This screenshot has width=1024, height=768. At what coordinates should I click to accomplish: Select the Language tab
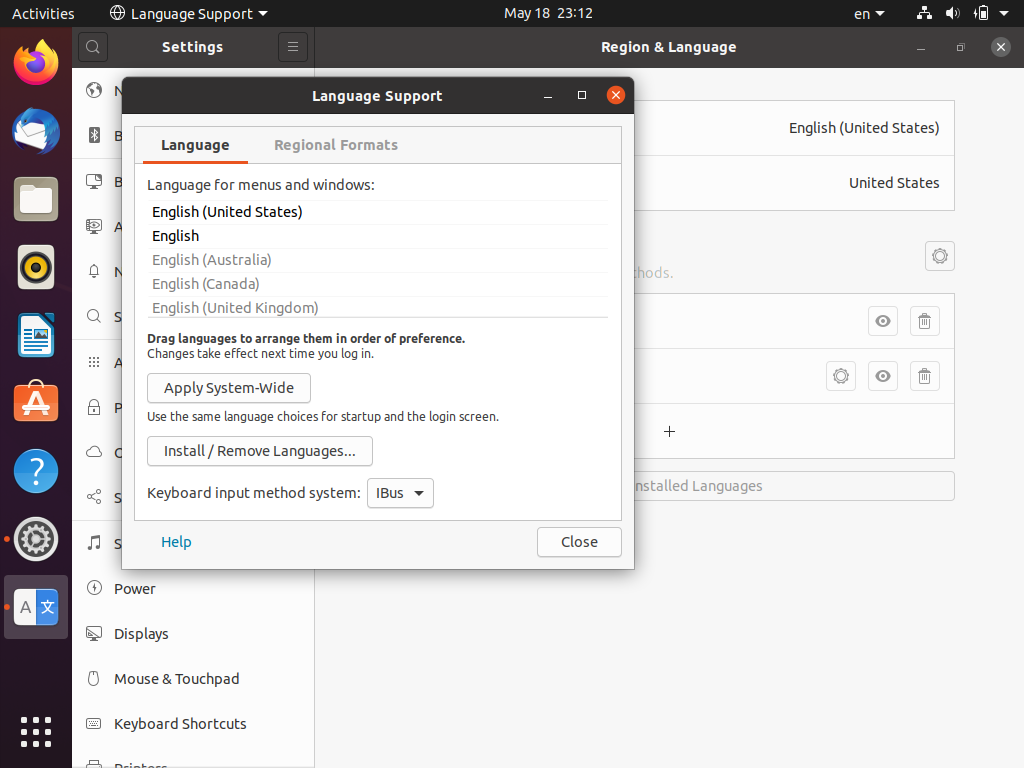pyautogui.click(x=195, y=145)
